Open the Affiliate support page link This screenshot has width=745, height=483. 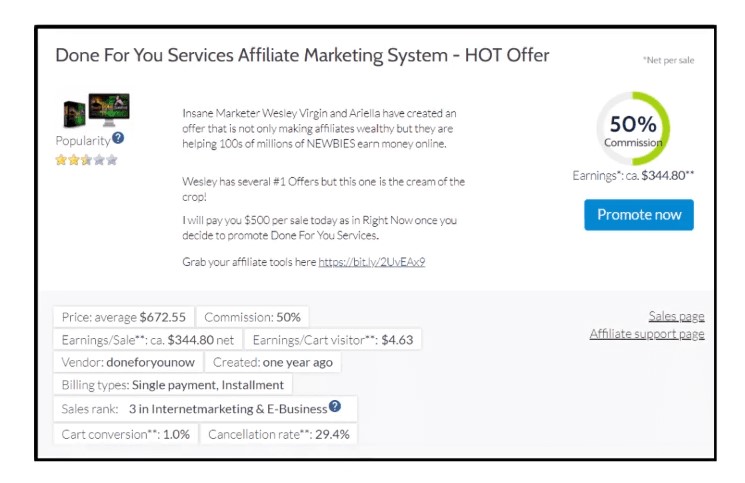tap(647, 334)
